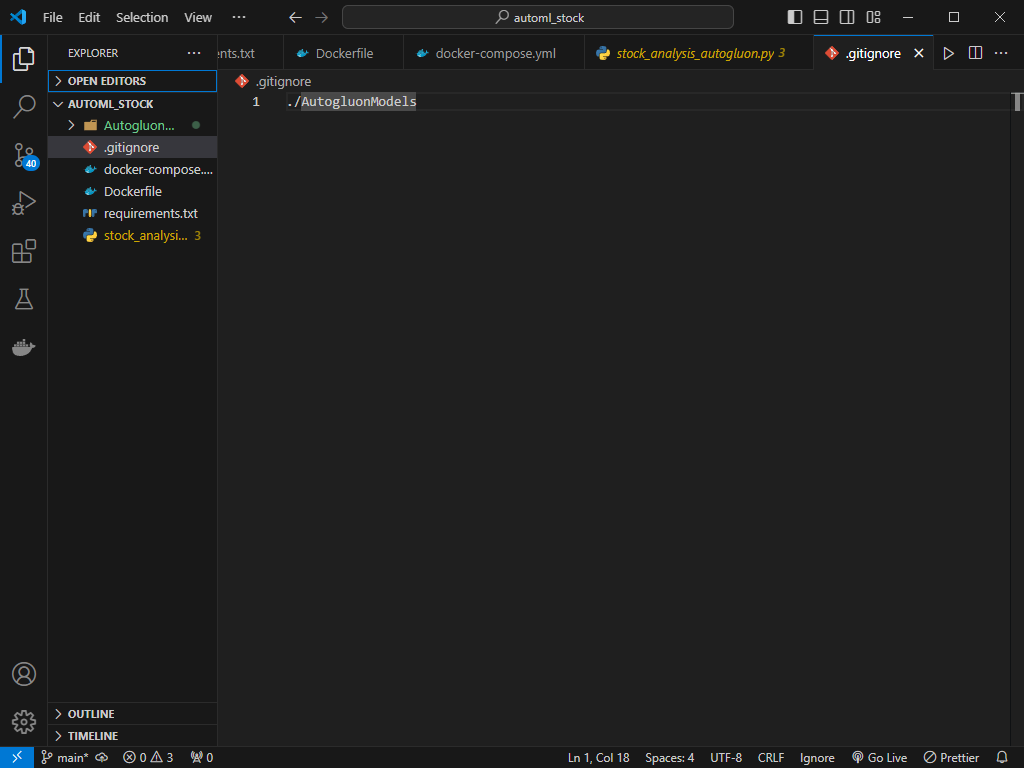This screenshot has height=768, width=1024.
Task: Open the overflow menu ellipsis in menu bar
Action: 239,18
